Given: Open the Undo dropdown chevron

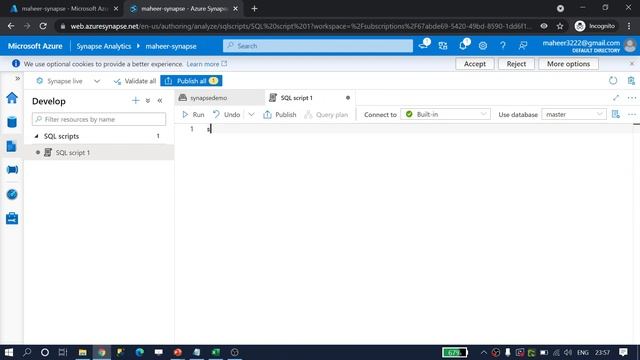Looking at the screenshot, I should [x=251, y=115].
